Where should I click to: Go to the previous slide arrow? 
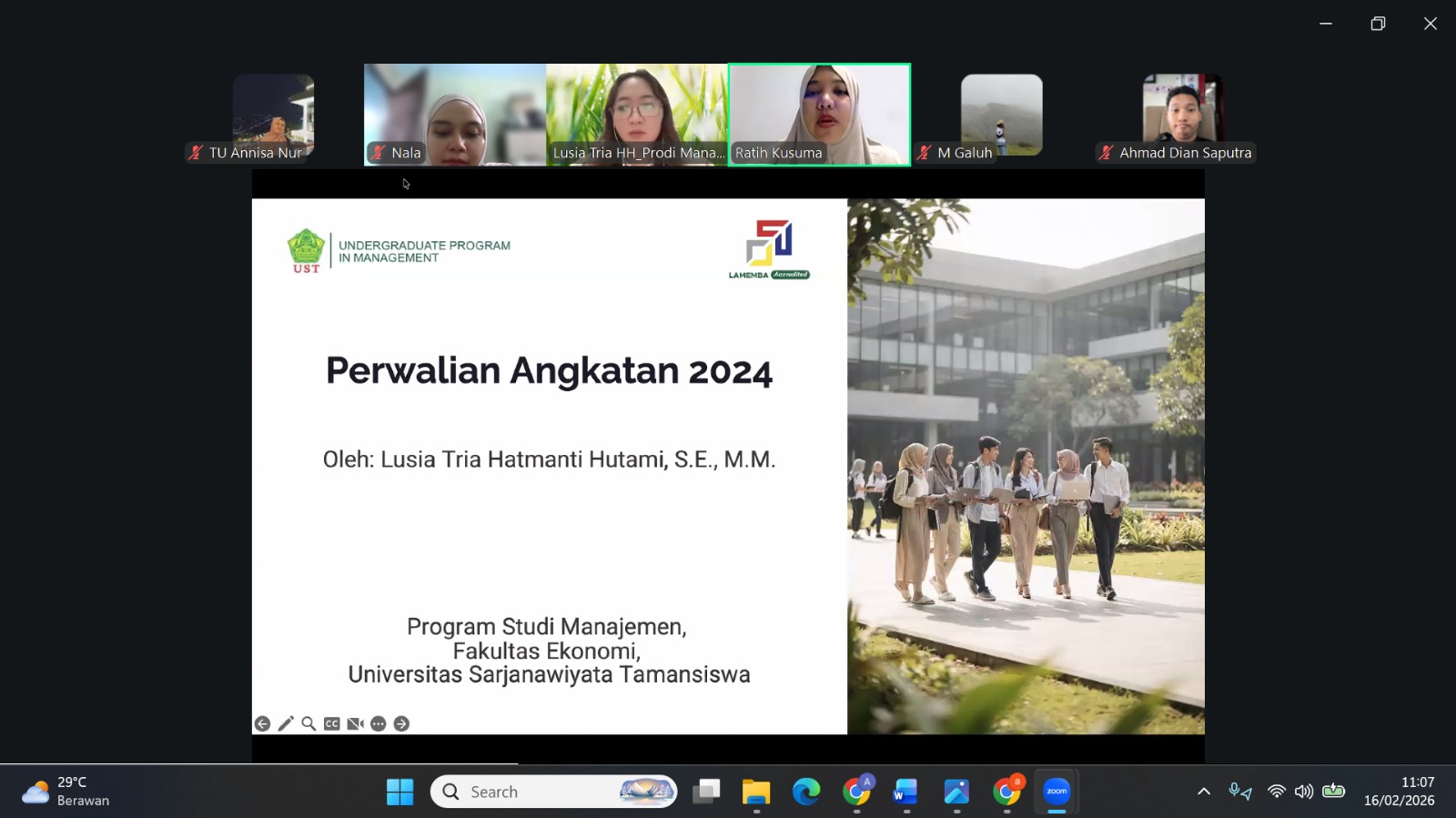point(262,723)
